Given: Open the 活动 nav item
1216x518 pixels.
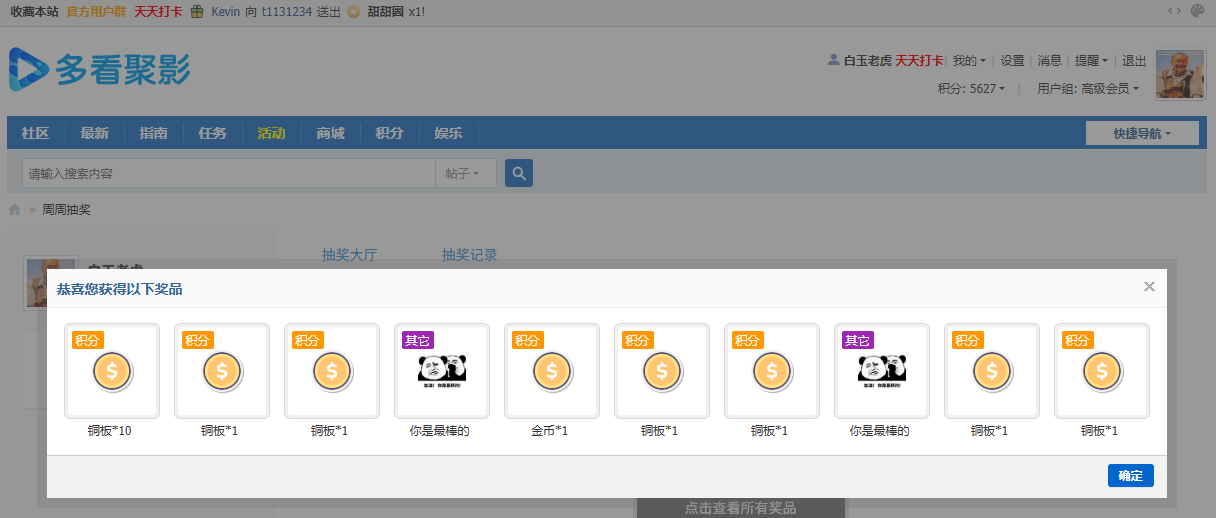Looking at the screenshot, I should (x=271, y=133).
